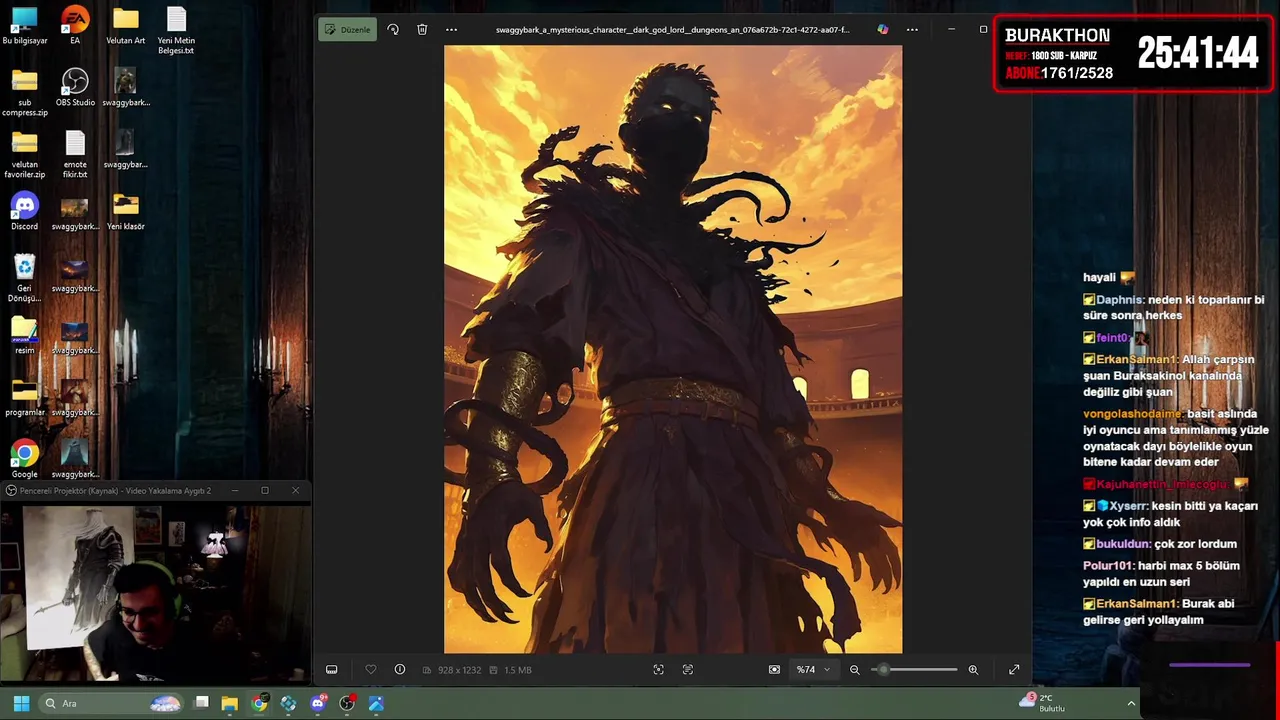Maximize the Pencereli Projektör window
Screen dimensions: 1280x720
coord(265,490)
